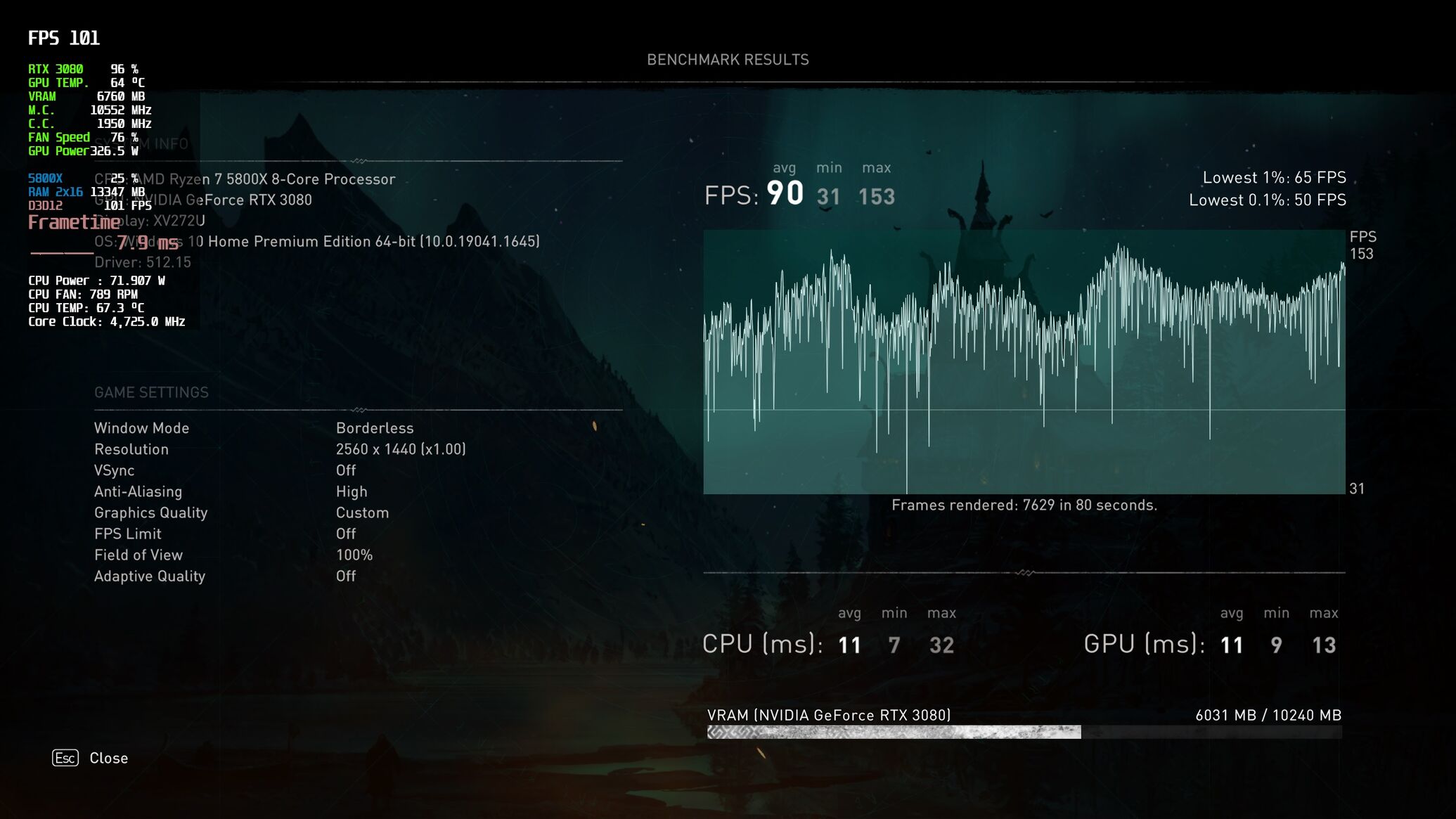This screenshot has height=819, width=1456.
Task: Click the ornament on System Info divider
Action: tap(359, 161)
